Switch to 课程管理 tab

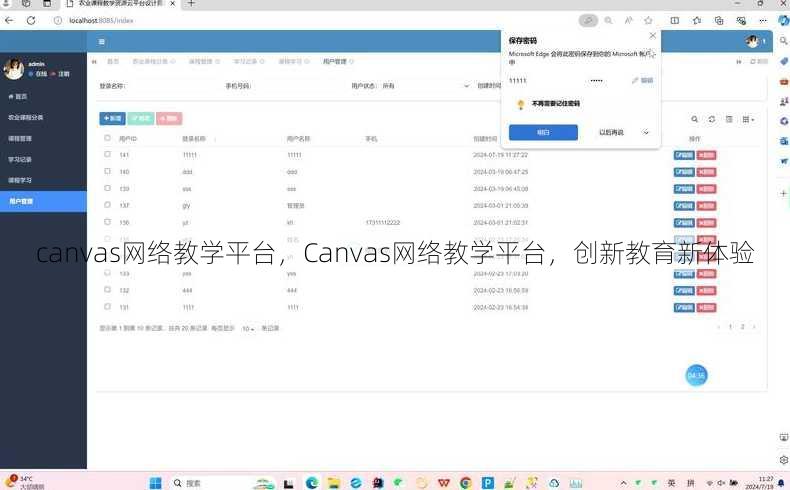pyautogui.click(x=204, y=61)
